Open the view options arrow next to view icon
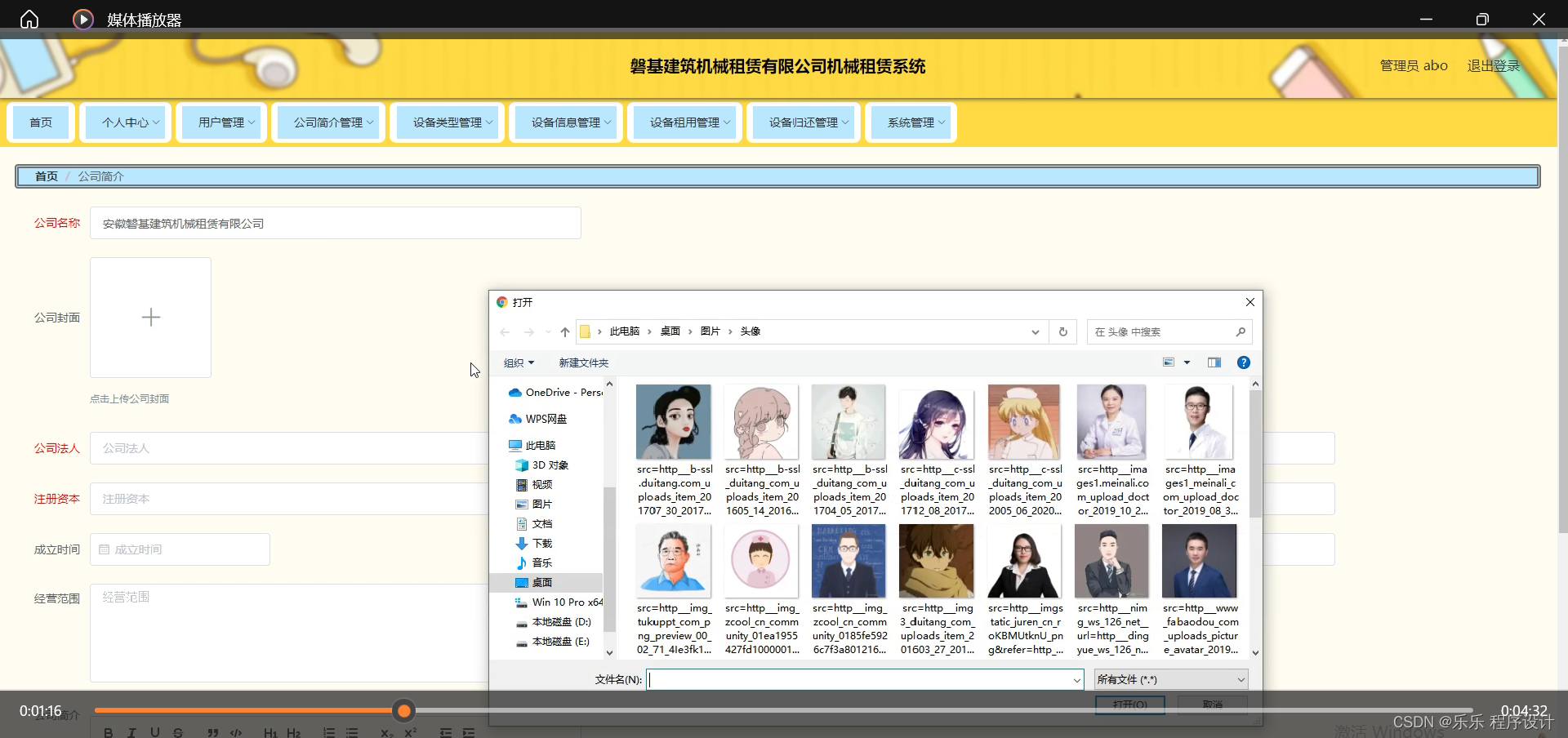Viewport: 1568px width, 738px height. pos(1187,362)
